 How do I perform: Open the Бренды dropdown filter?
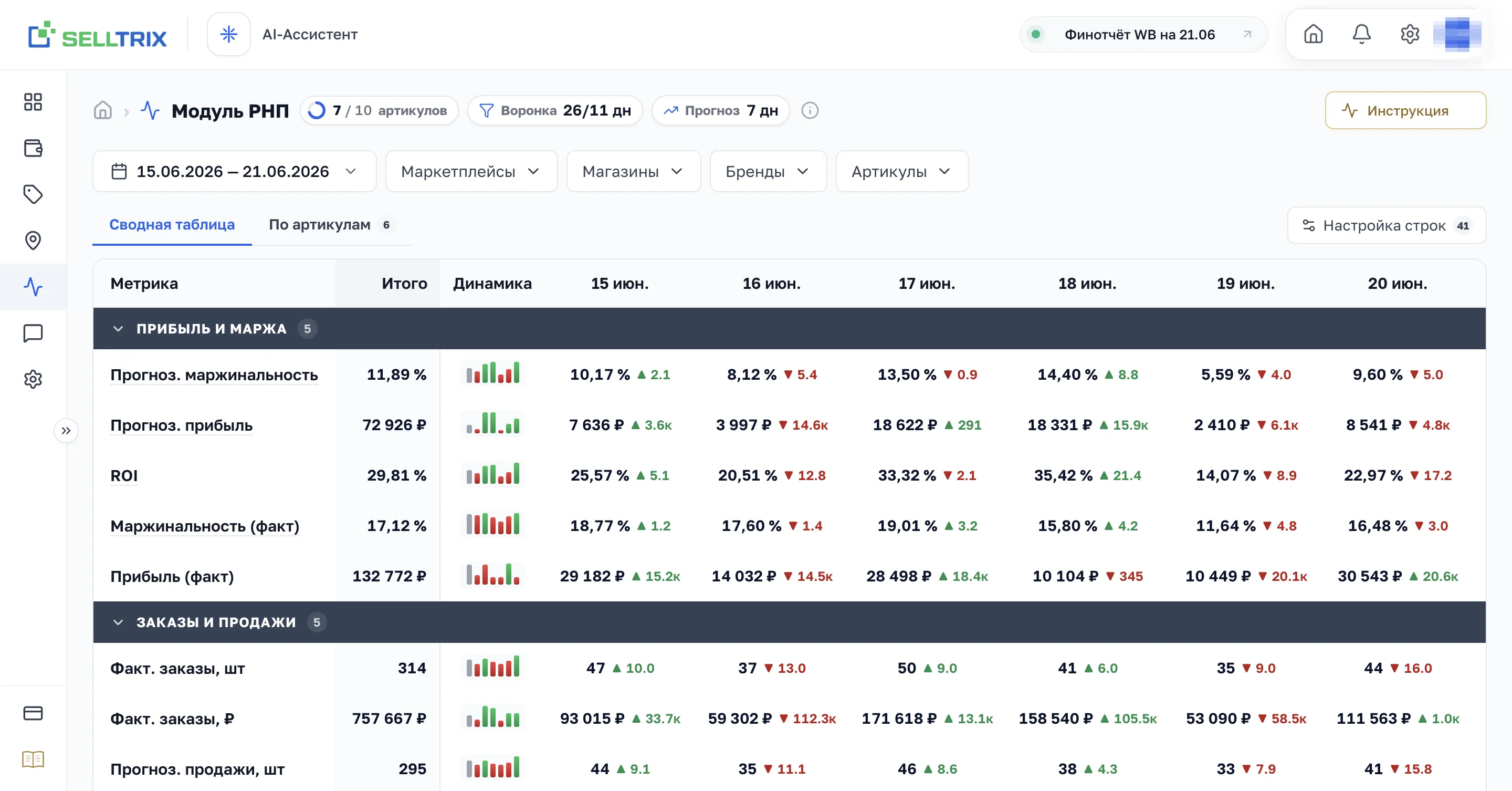[768, 171]
